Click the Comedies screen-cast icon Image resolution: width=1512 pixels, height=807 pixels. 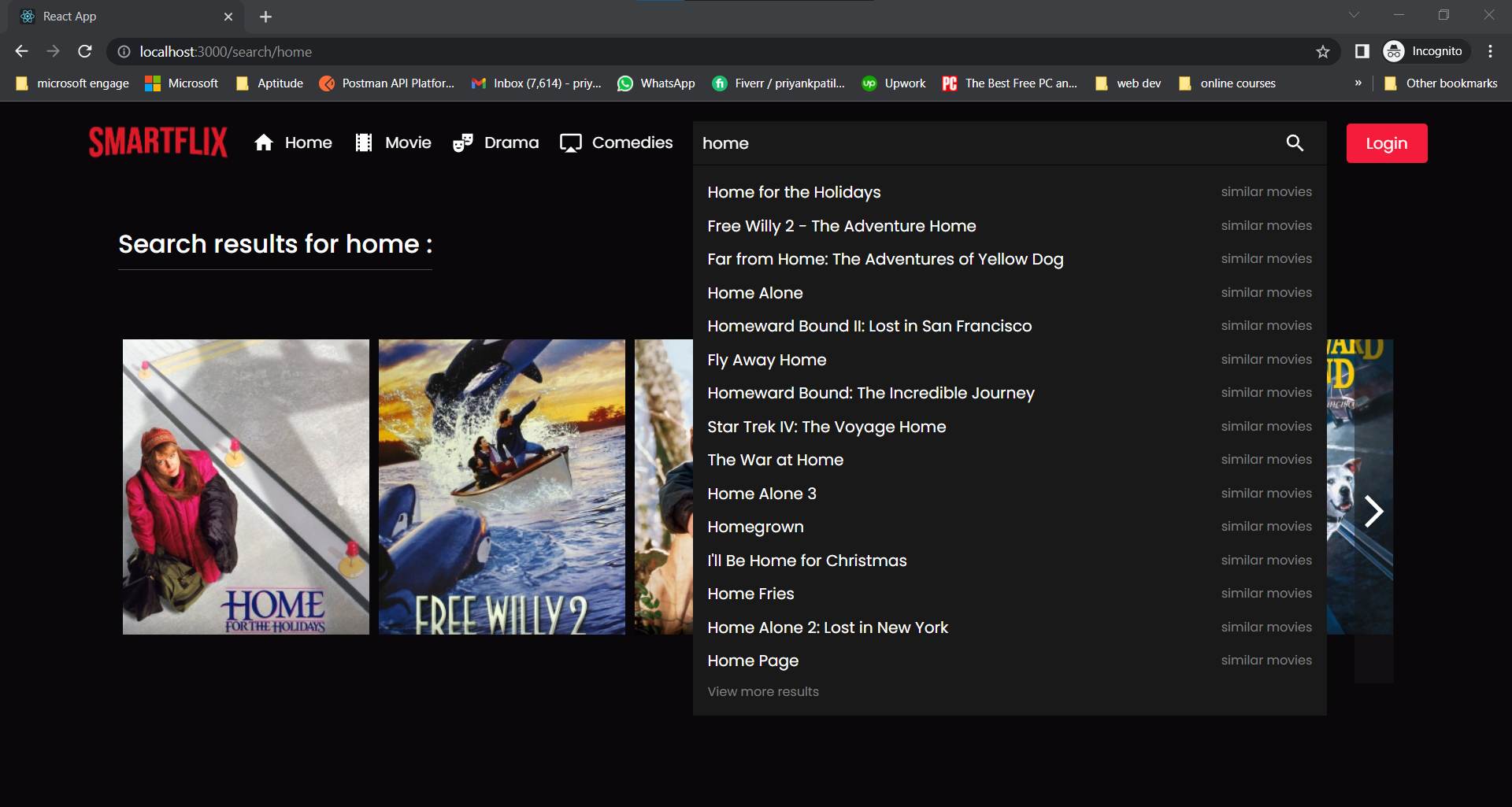(570, 143)
